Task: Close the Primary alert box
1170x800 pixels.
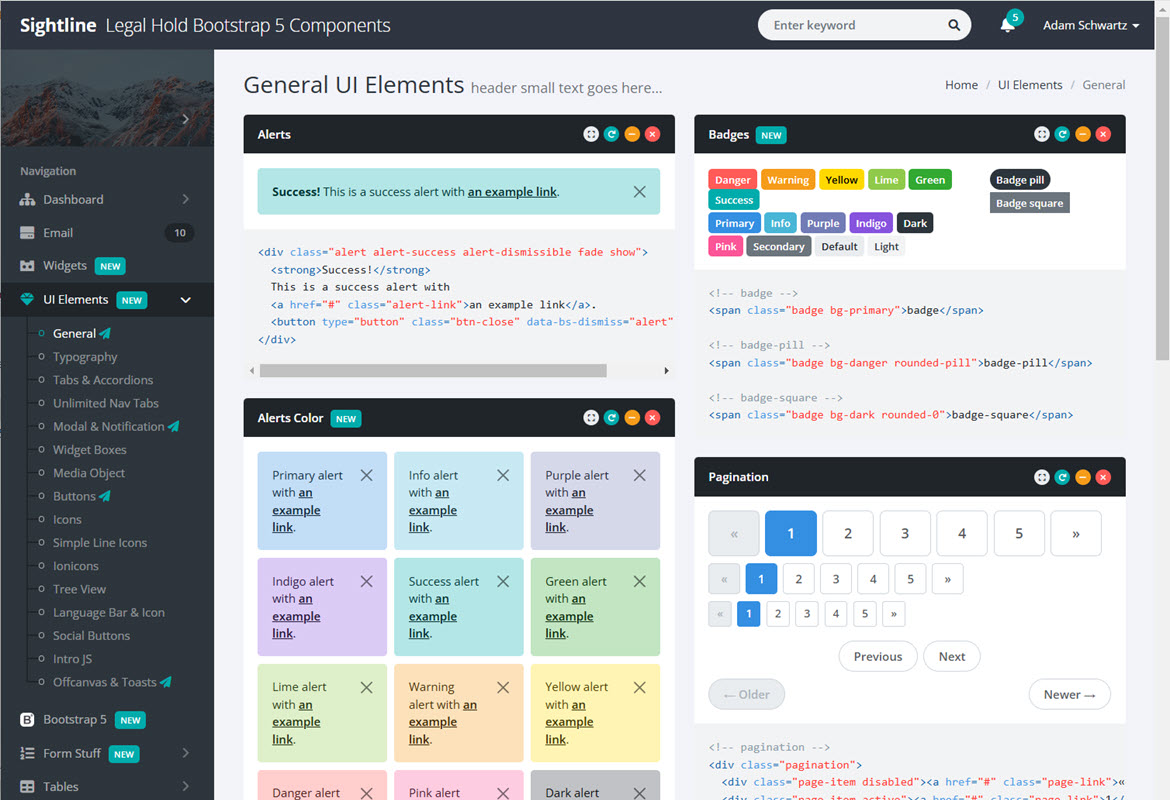Action: [x=366, y=476]
